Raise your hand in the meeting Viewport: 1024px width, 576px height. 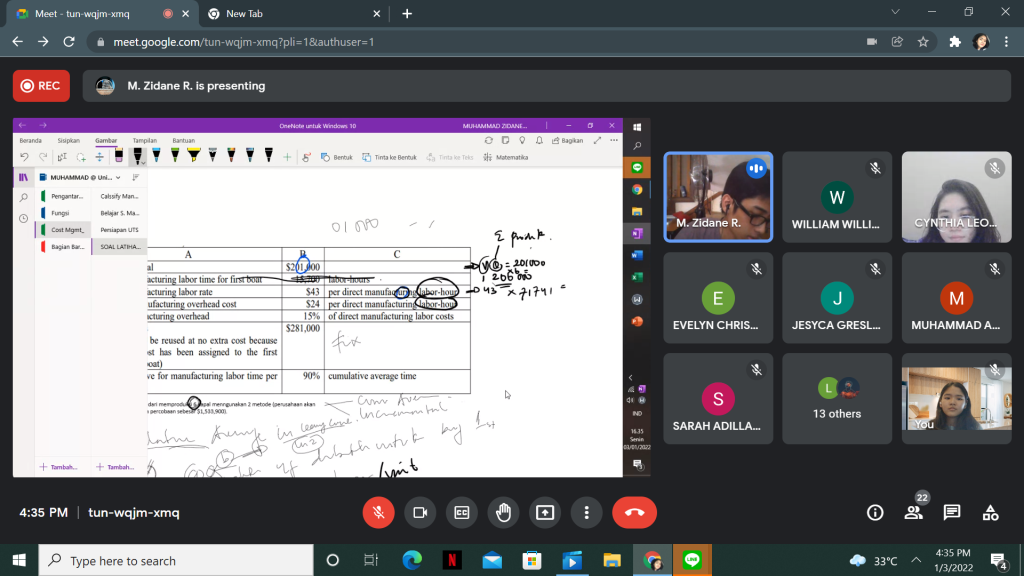click(503, 512)
